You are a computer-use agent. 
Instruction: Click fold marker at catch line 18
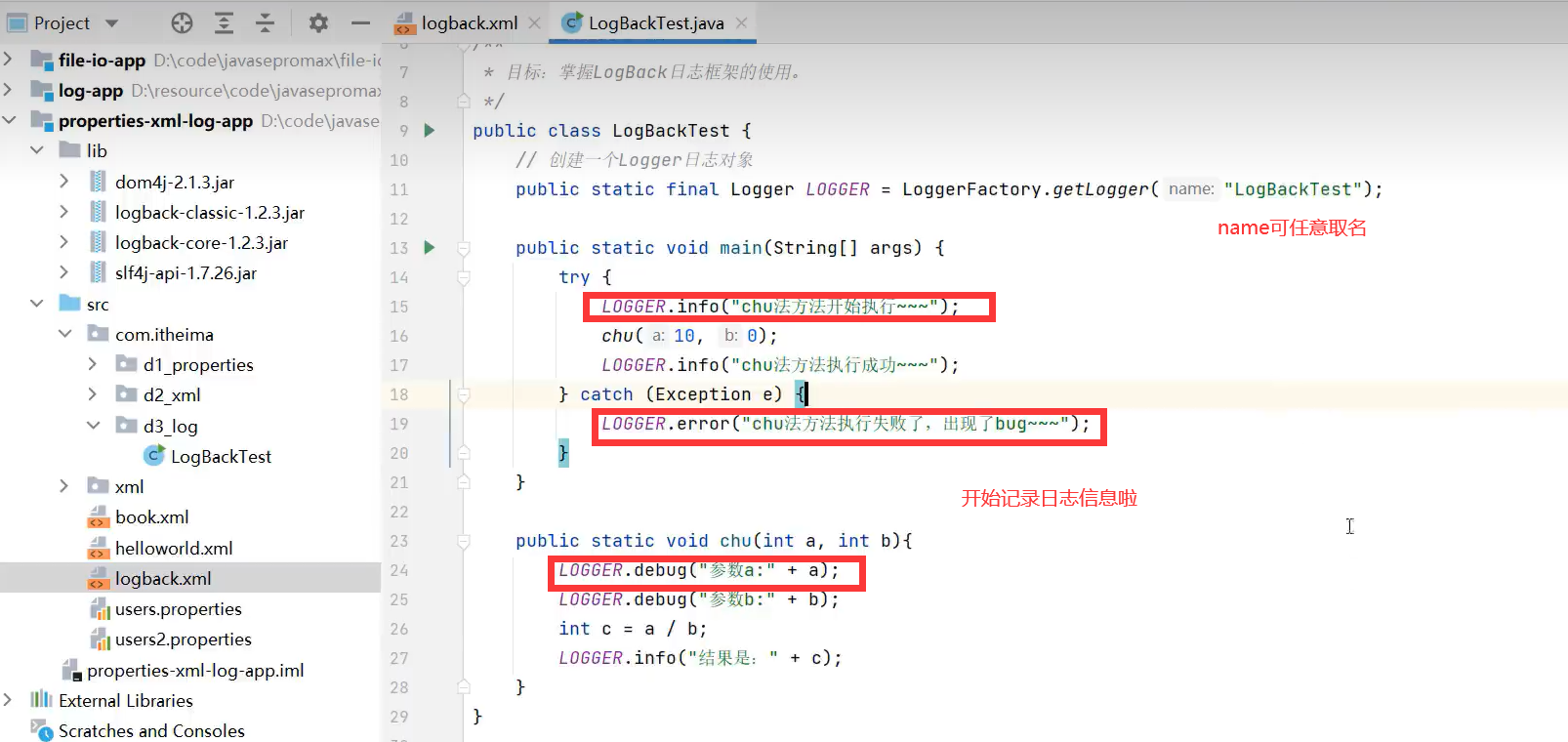464,394
